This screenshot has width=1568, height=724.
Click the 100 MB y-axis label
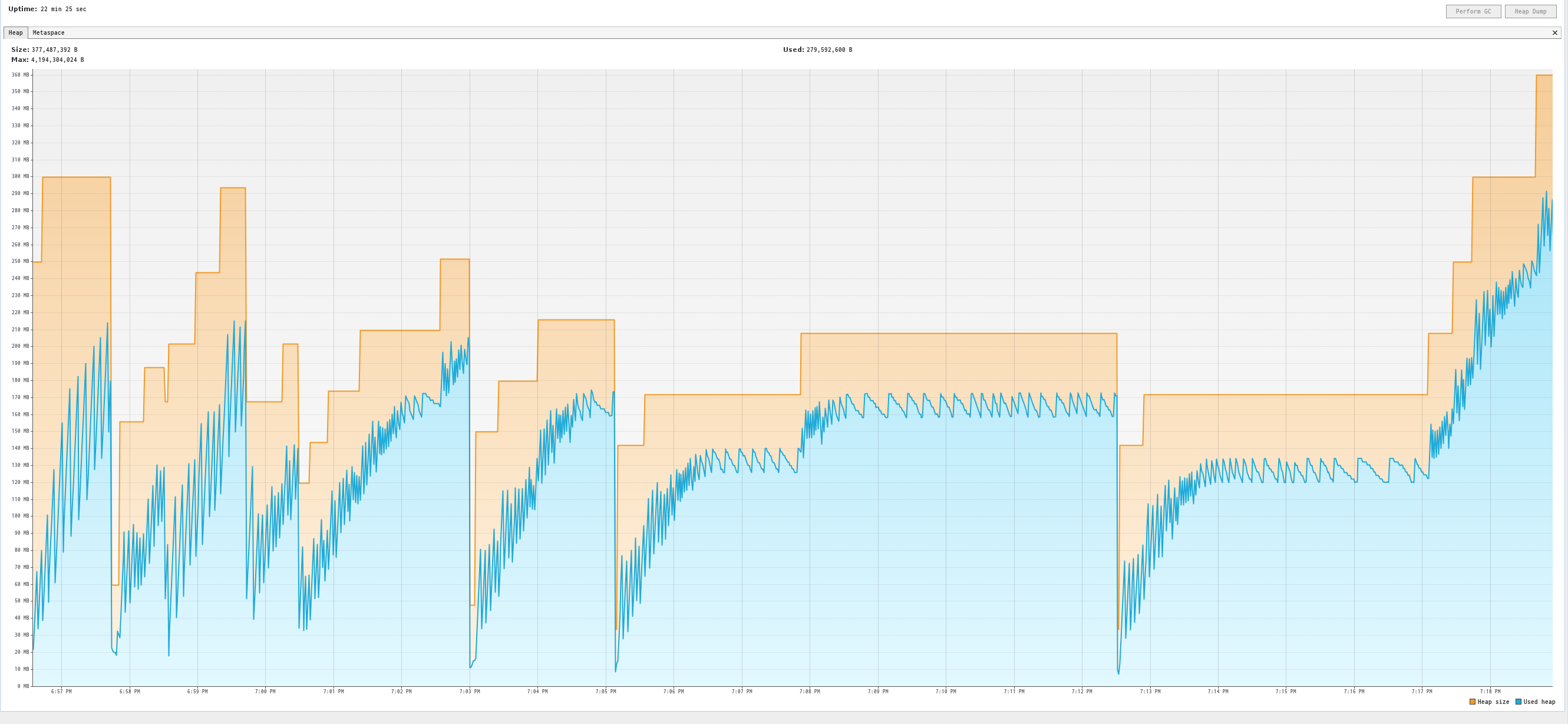(20, 516)
